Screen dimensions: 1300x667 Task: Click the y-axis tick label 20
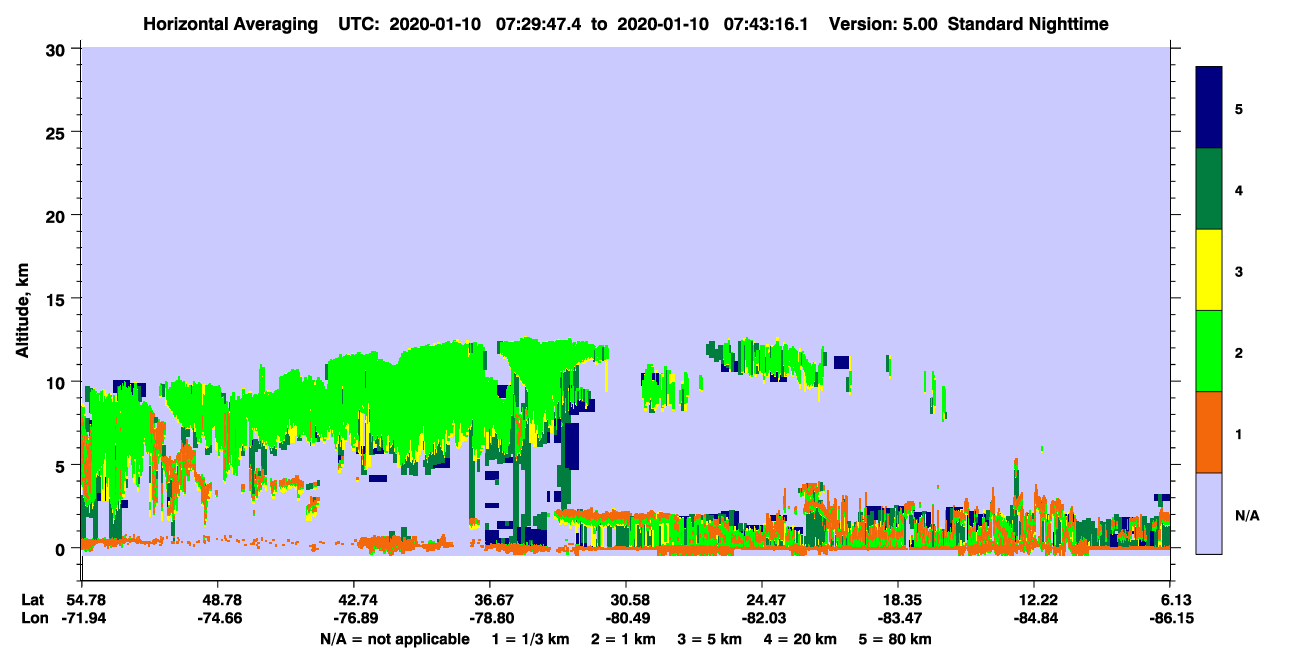coord(58,215)
